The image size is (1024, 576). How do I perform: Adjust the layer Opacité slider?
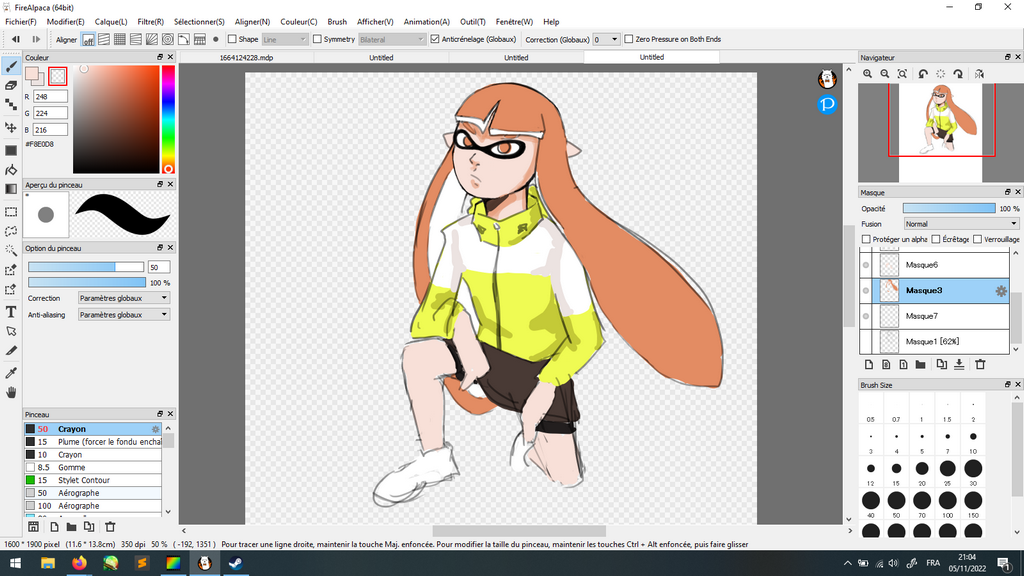(949, 208)
